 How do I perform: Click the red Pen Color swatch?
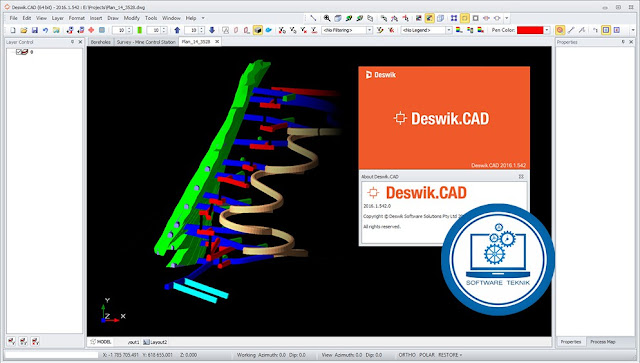click(x=530, y=30)
